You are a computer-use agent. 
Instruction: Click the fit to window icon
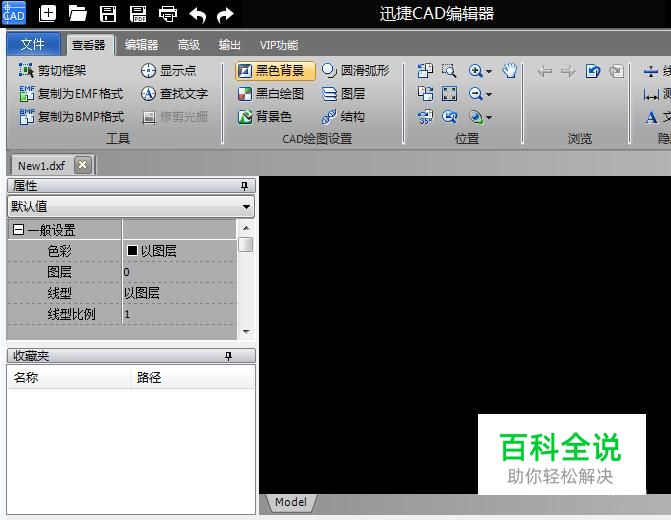(449, 94)
